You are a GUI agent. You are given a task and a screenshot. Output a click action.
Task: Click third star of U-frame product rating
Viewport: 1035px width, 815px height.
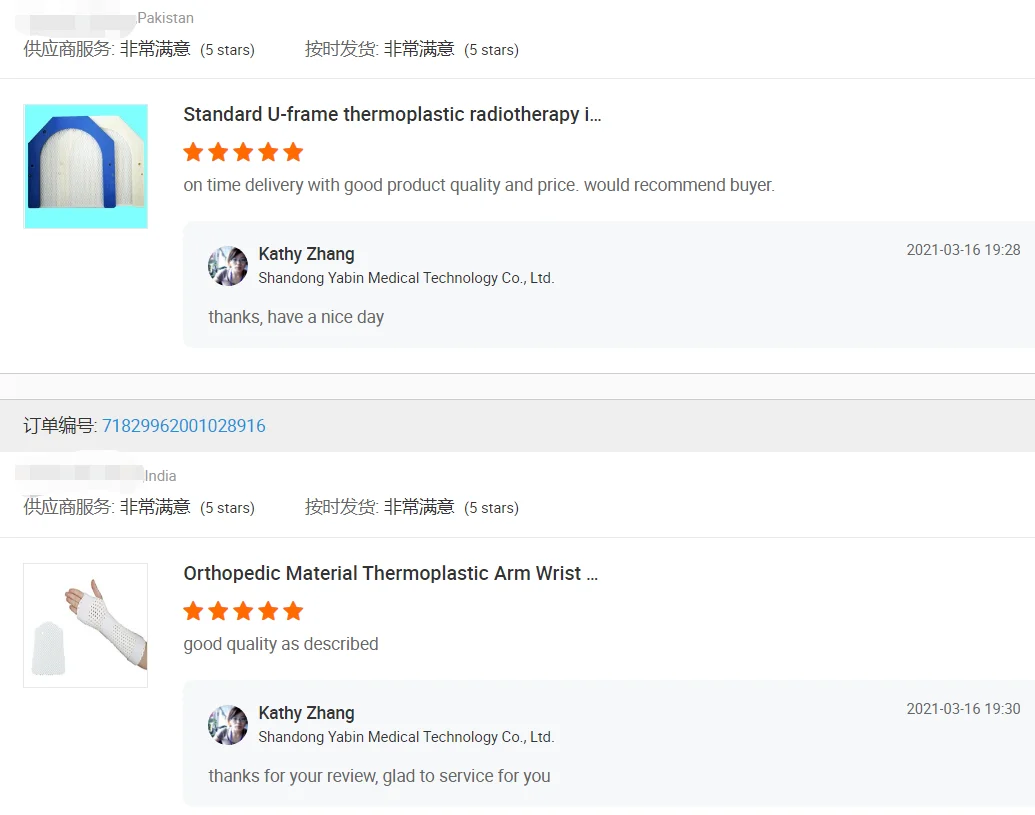click(x=244, y=152)
